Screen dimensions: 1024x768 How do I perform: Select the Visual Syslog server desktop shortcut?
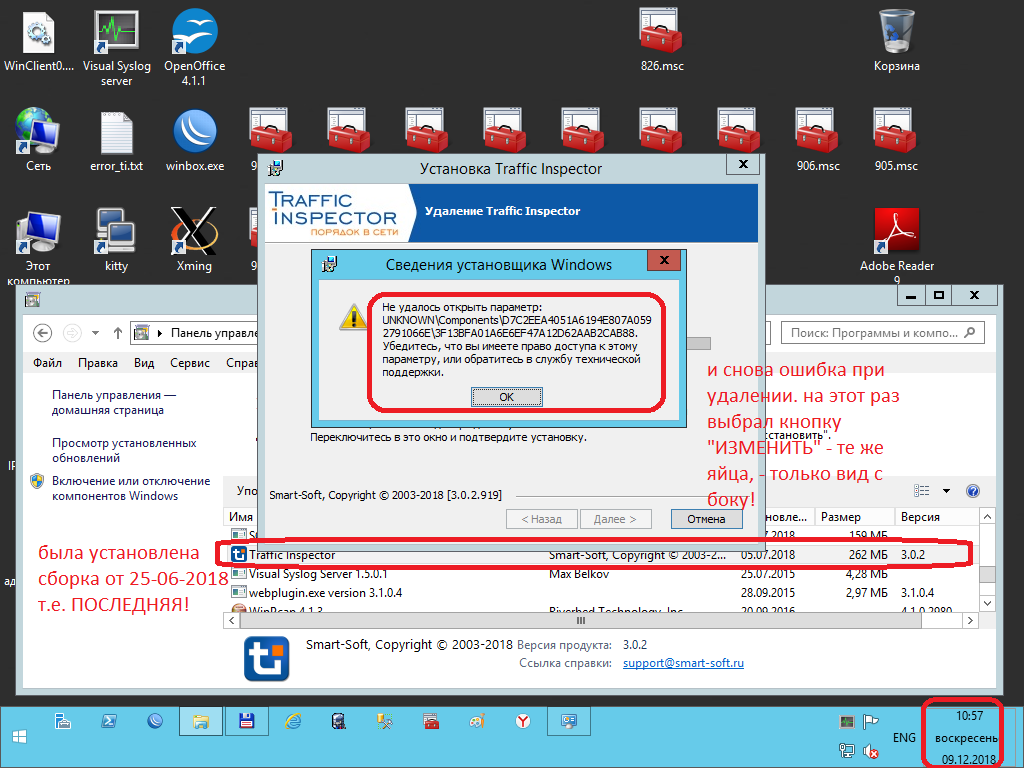tap(117, 48)
